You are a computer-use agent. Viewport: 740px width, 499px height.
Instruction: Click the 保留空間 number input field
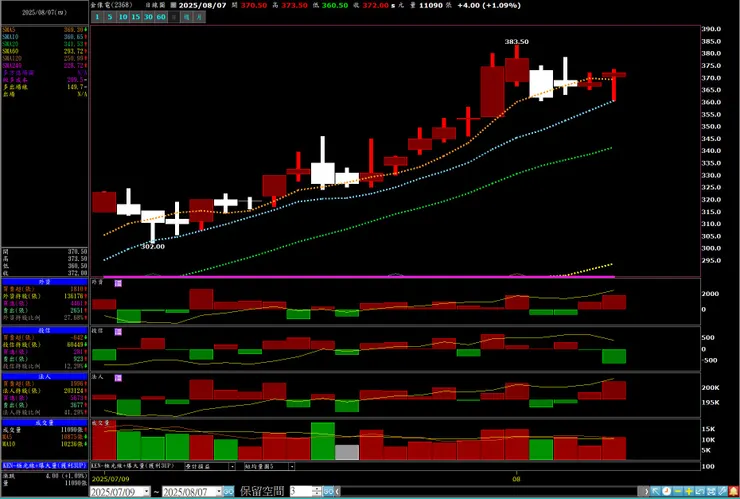(301, 491)
